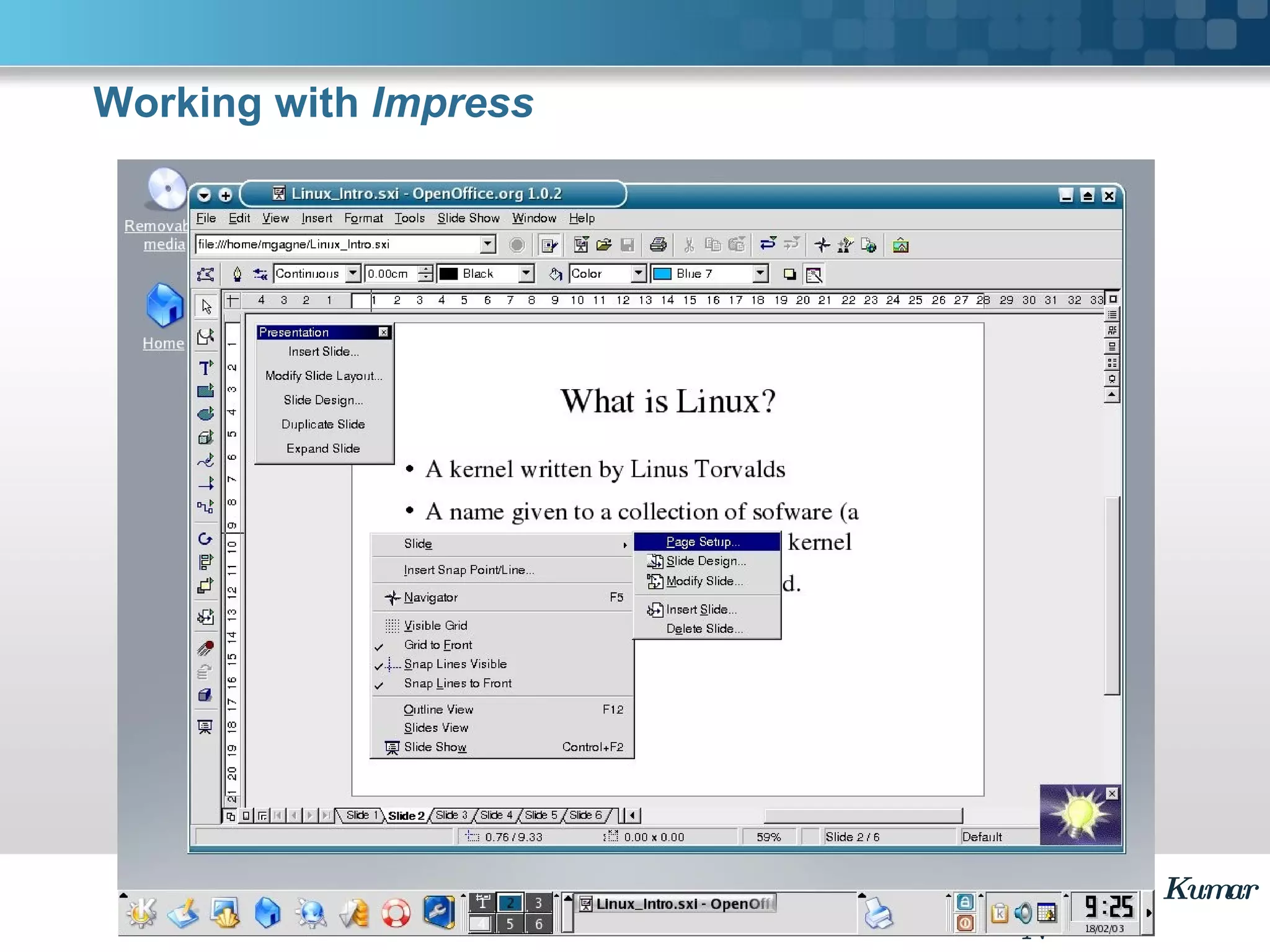The height and width of the screenshot is (952, 1270).
Task: Expand the Slide submenu entry
Action: (x=502, y=544)
